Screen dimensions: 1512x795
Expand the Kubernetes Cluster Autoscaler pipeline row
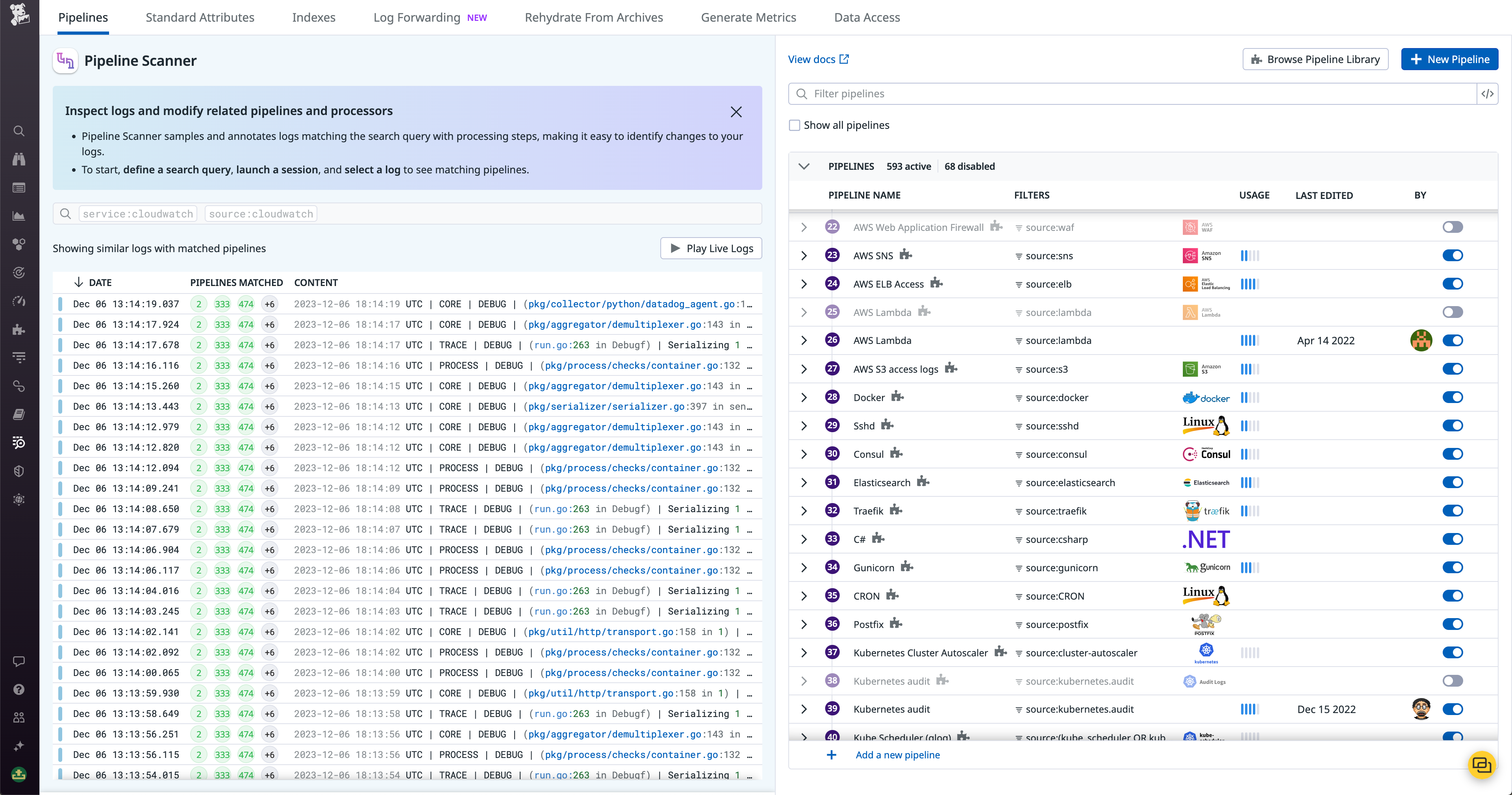(804, 652)
